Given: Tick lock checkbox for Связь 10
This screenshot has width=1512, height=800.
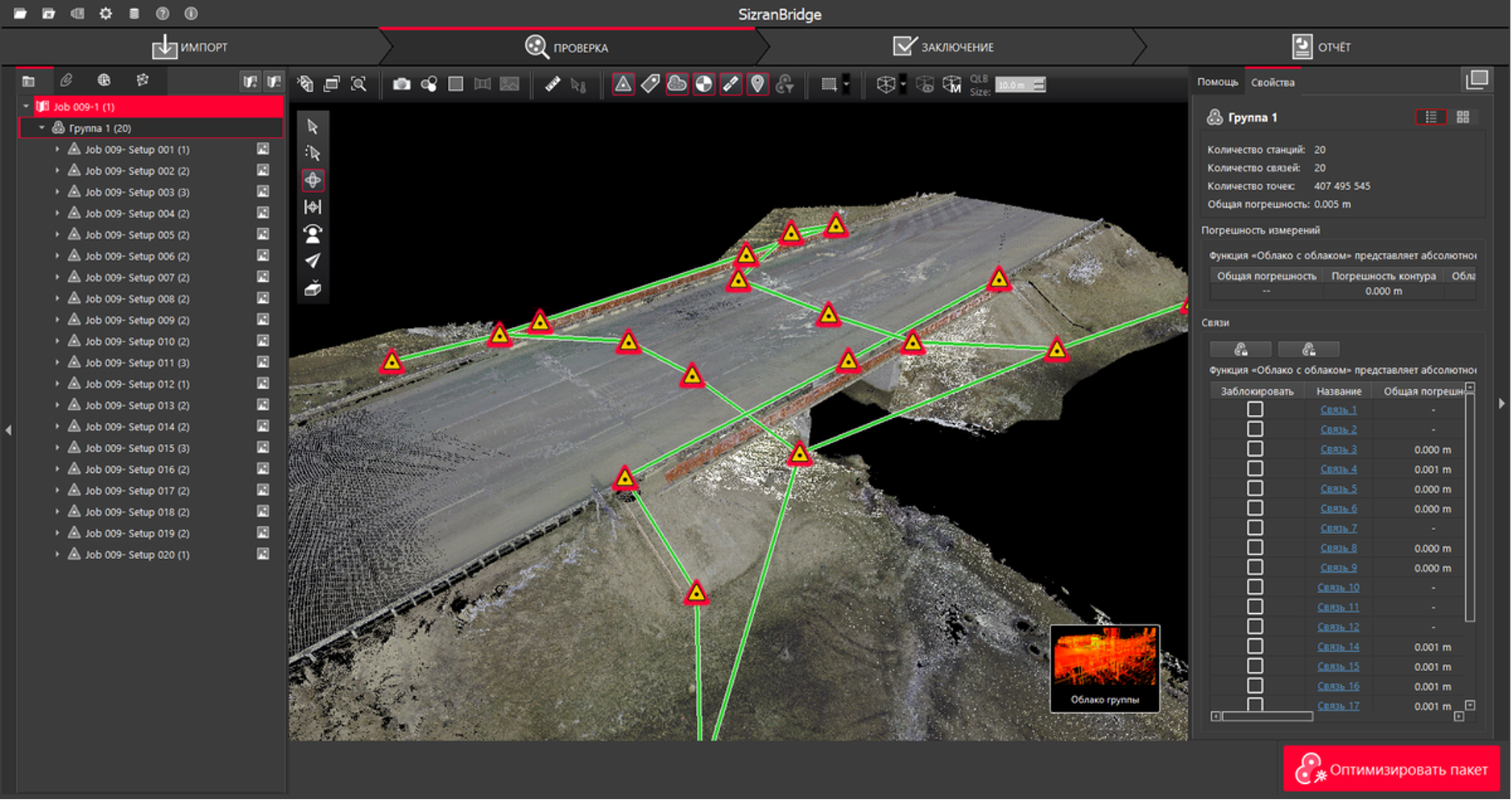Looking at the screenshot, I should 1255,587.
